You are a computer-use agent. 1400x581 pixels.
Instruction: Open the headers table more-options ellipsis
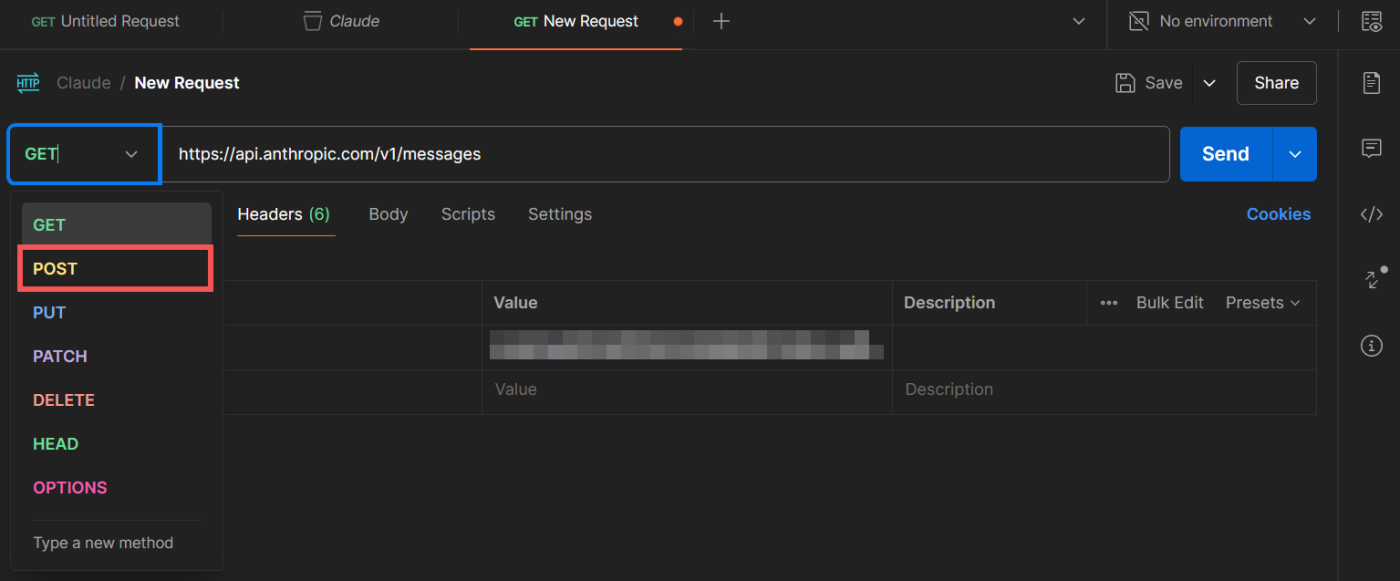1109,303
